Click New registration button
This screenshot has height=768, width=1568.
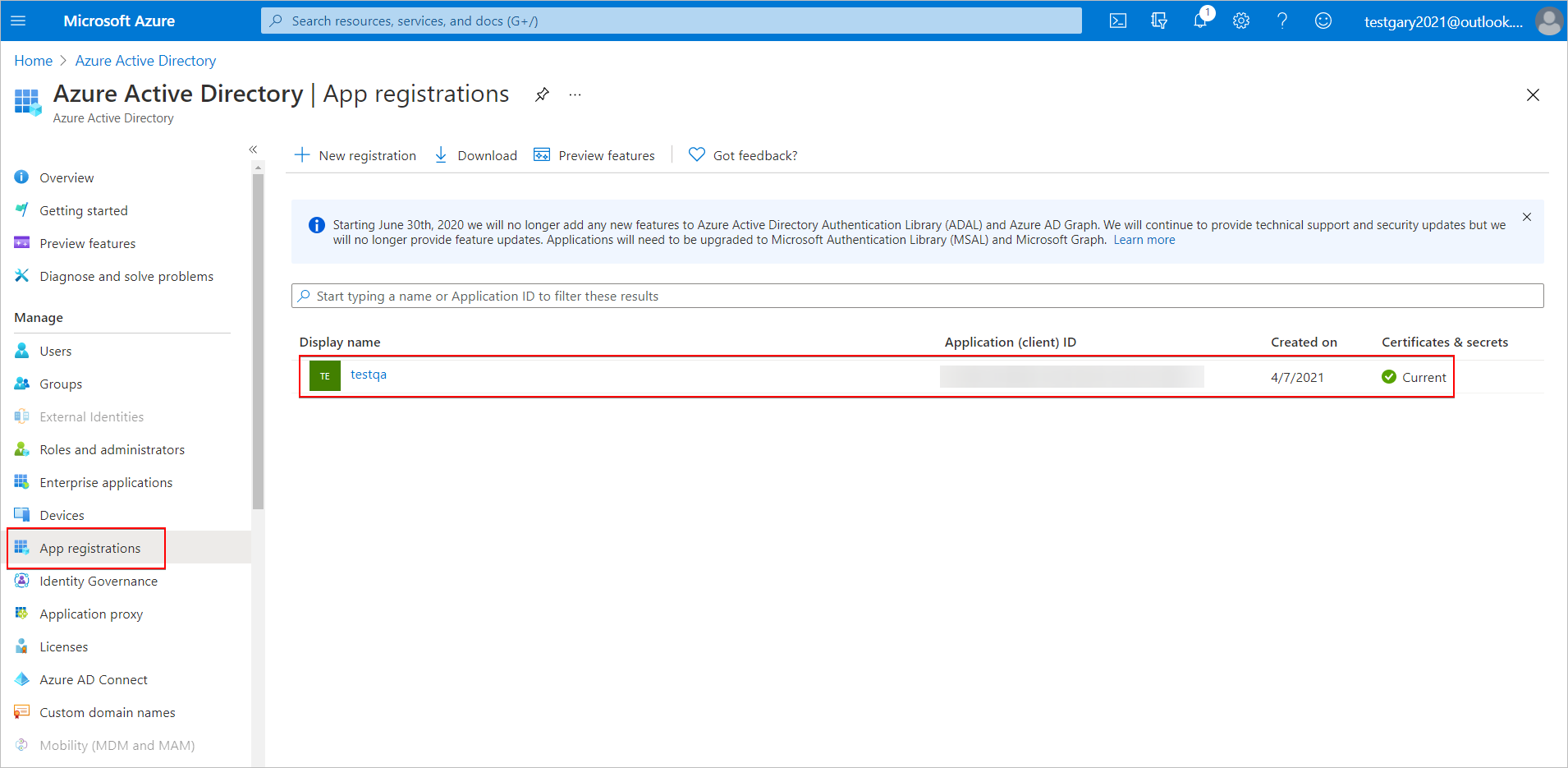[355, 156]
